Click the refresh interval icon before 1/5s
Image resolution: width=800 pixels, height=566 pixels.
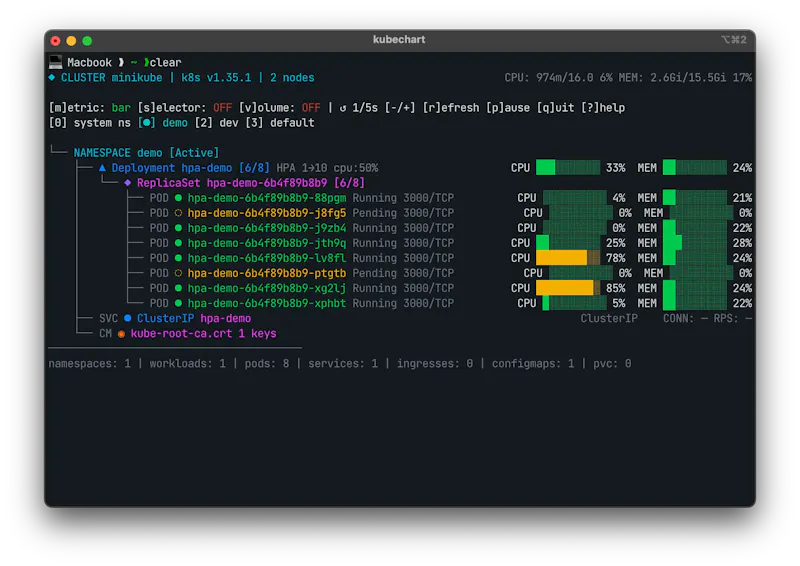tap(343, 108)
